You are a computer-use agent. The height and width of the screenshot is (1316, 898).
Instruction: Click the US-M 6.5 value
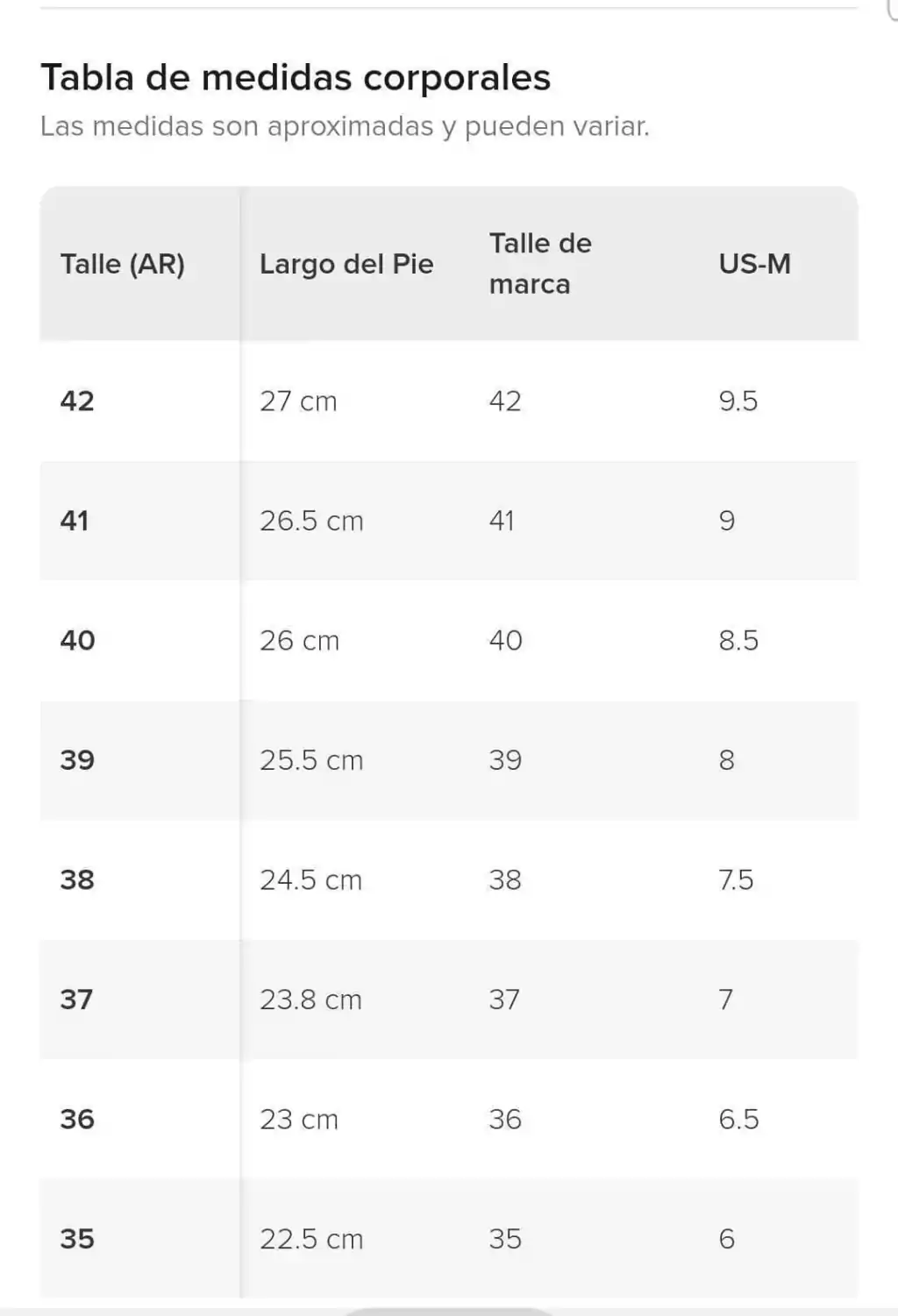point(738,1119)
